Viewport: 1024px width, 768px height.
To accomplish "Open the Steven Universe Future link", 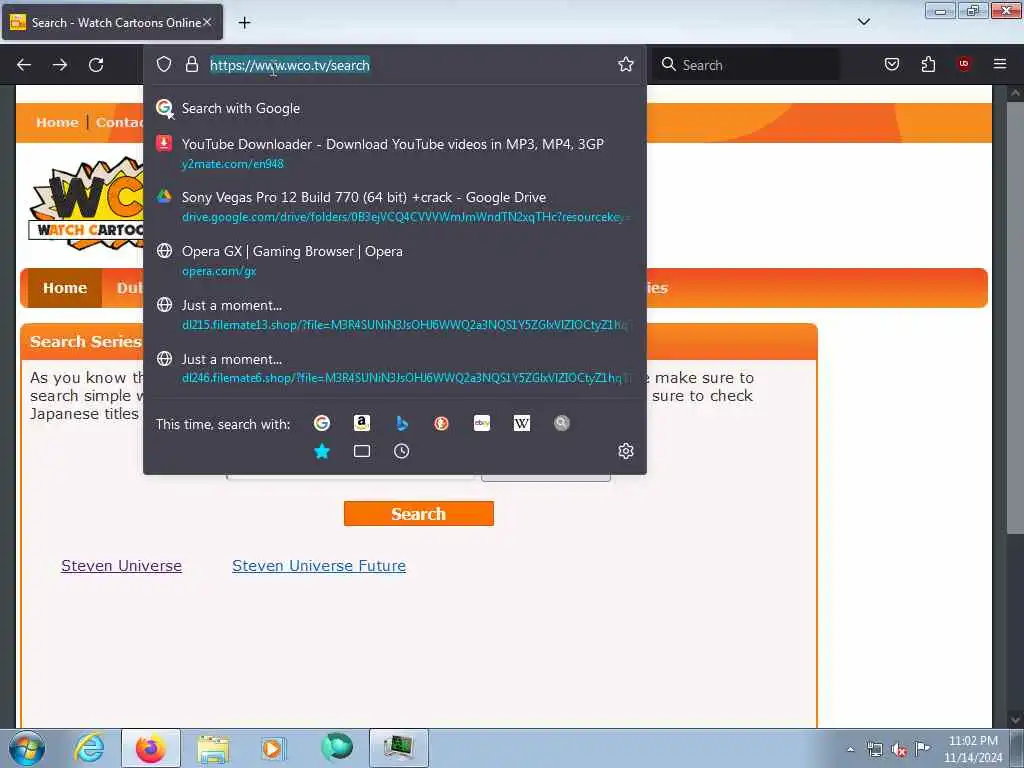I will click(x=319, y=566).
